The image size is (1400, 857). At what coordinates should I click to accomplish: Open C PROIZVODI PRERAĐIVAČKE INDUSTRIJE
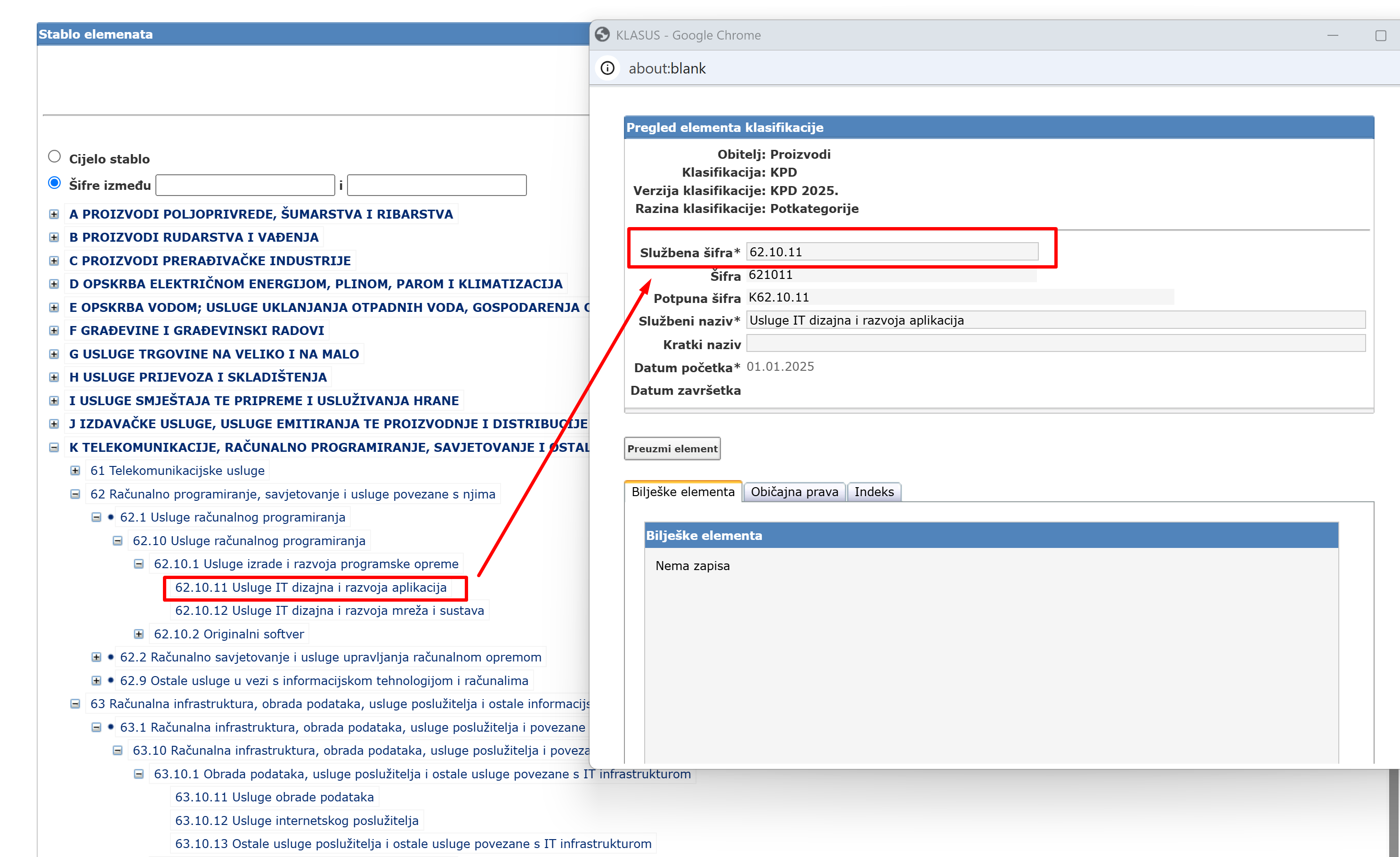(210, 261)
